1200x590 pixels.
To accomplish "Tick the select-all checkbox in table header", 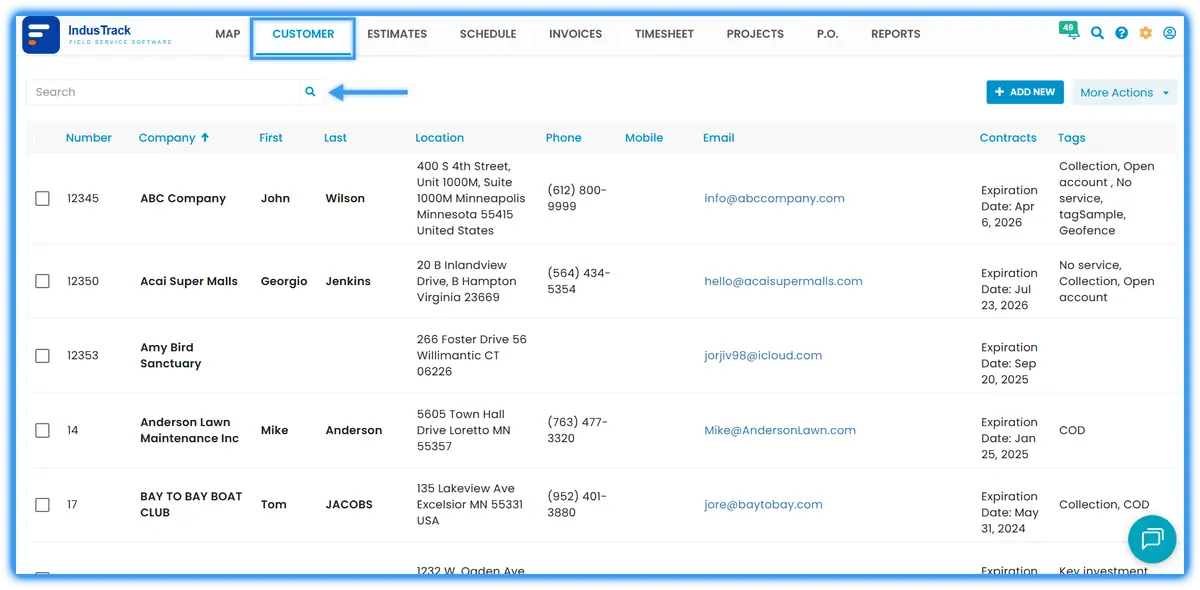I will 41,138.
